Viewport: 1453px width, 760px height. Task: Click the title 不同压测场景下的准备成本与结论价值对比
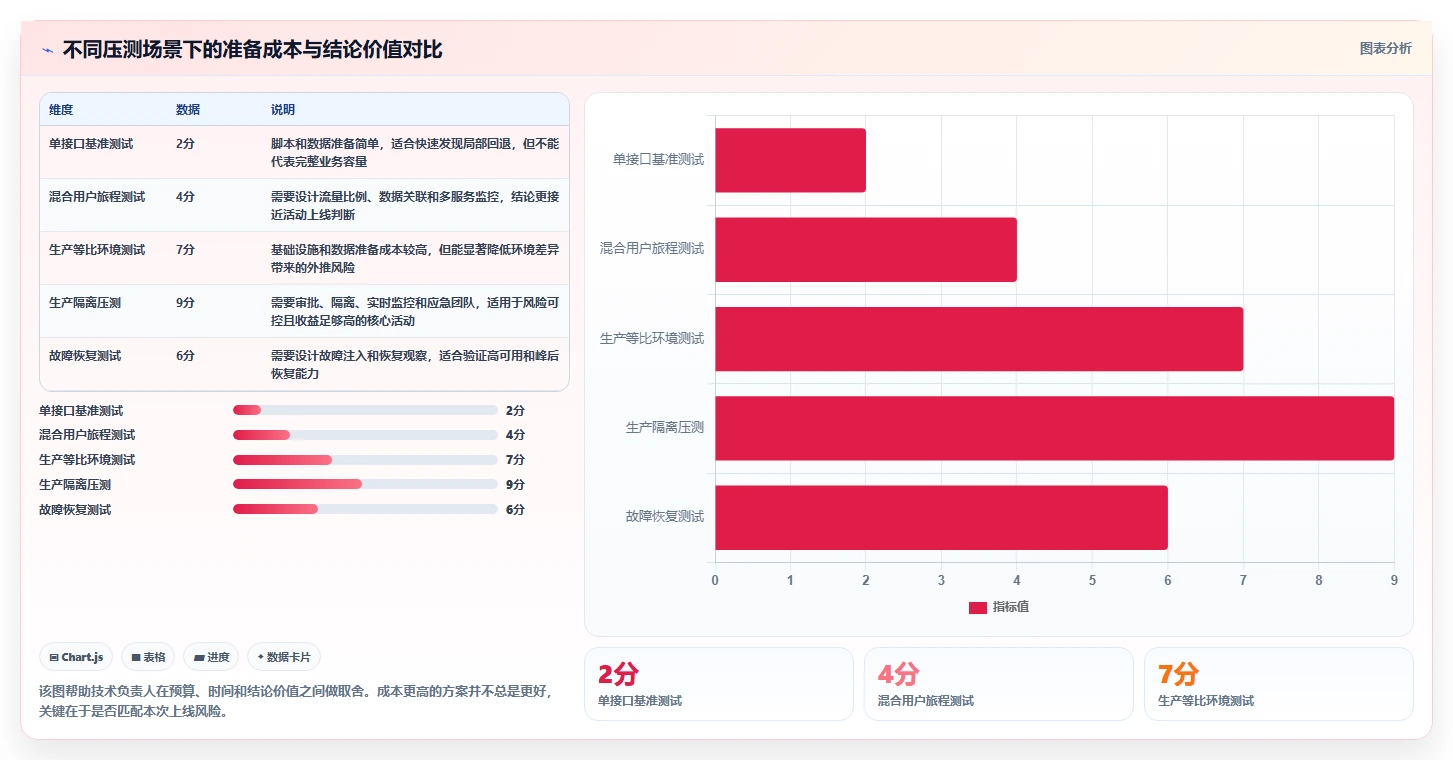tap(253, 50)
